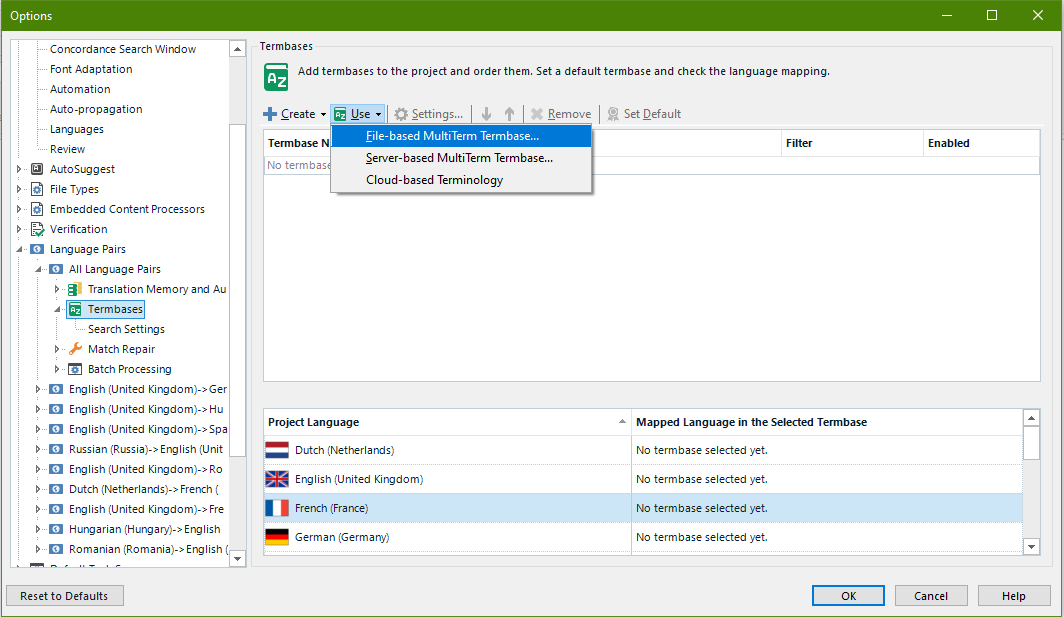The height and width of the screenshot is (617, 1064).
Task: Choose File-based MultiTerm Termbase option
Action: [x=461, y=136]
